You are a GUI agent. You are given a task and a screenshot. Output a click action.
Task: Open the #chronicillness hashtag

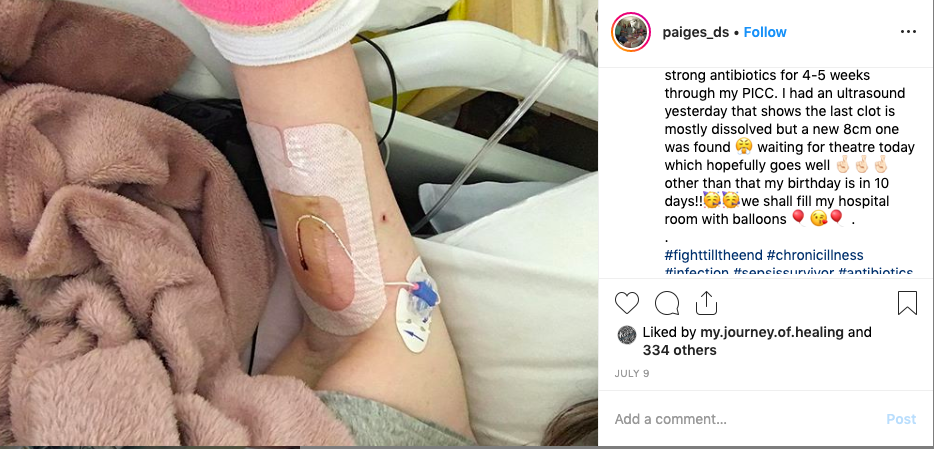tap(815, 255)
